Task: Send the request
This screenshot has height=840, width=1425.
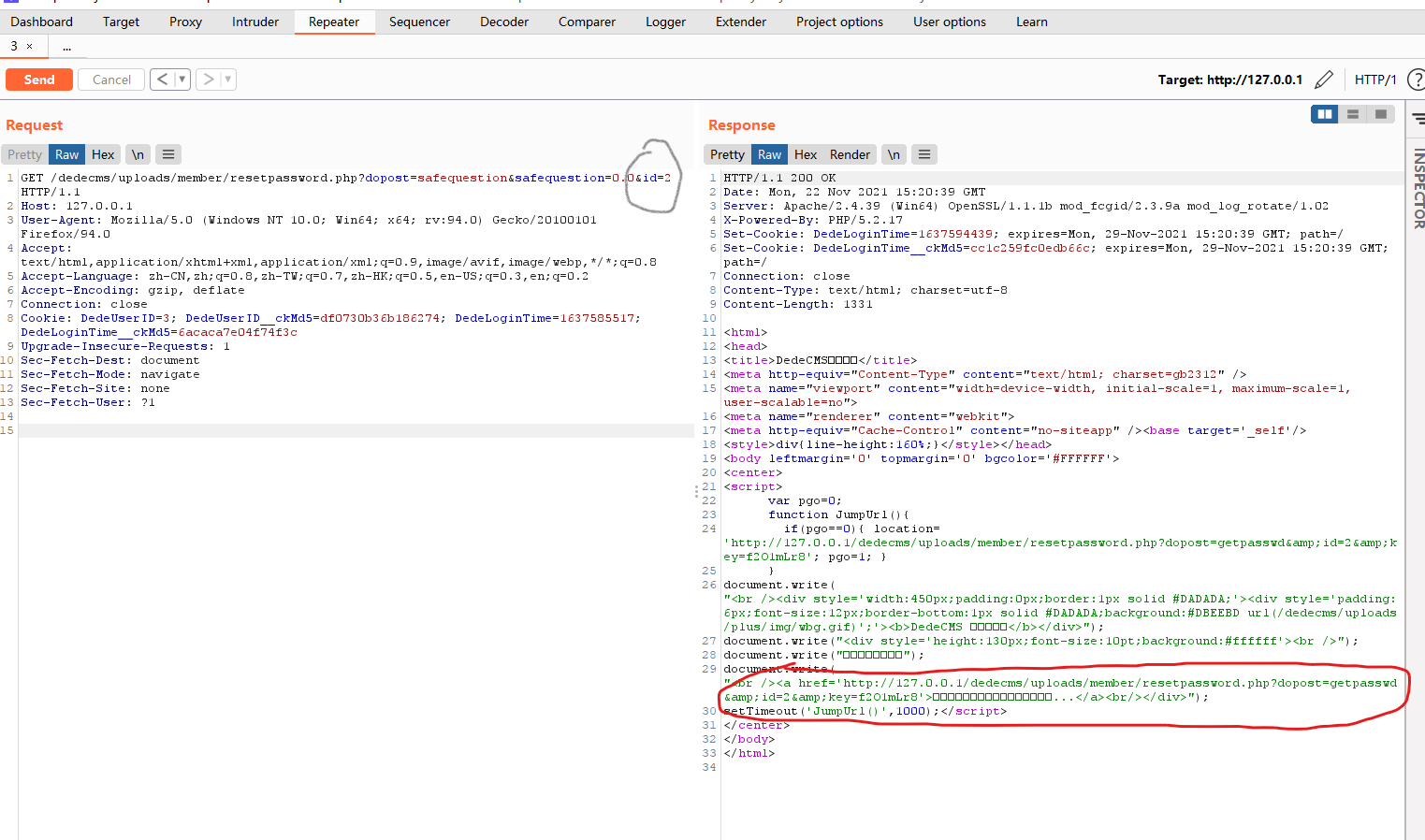Action: click(39, 80)
